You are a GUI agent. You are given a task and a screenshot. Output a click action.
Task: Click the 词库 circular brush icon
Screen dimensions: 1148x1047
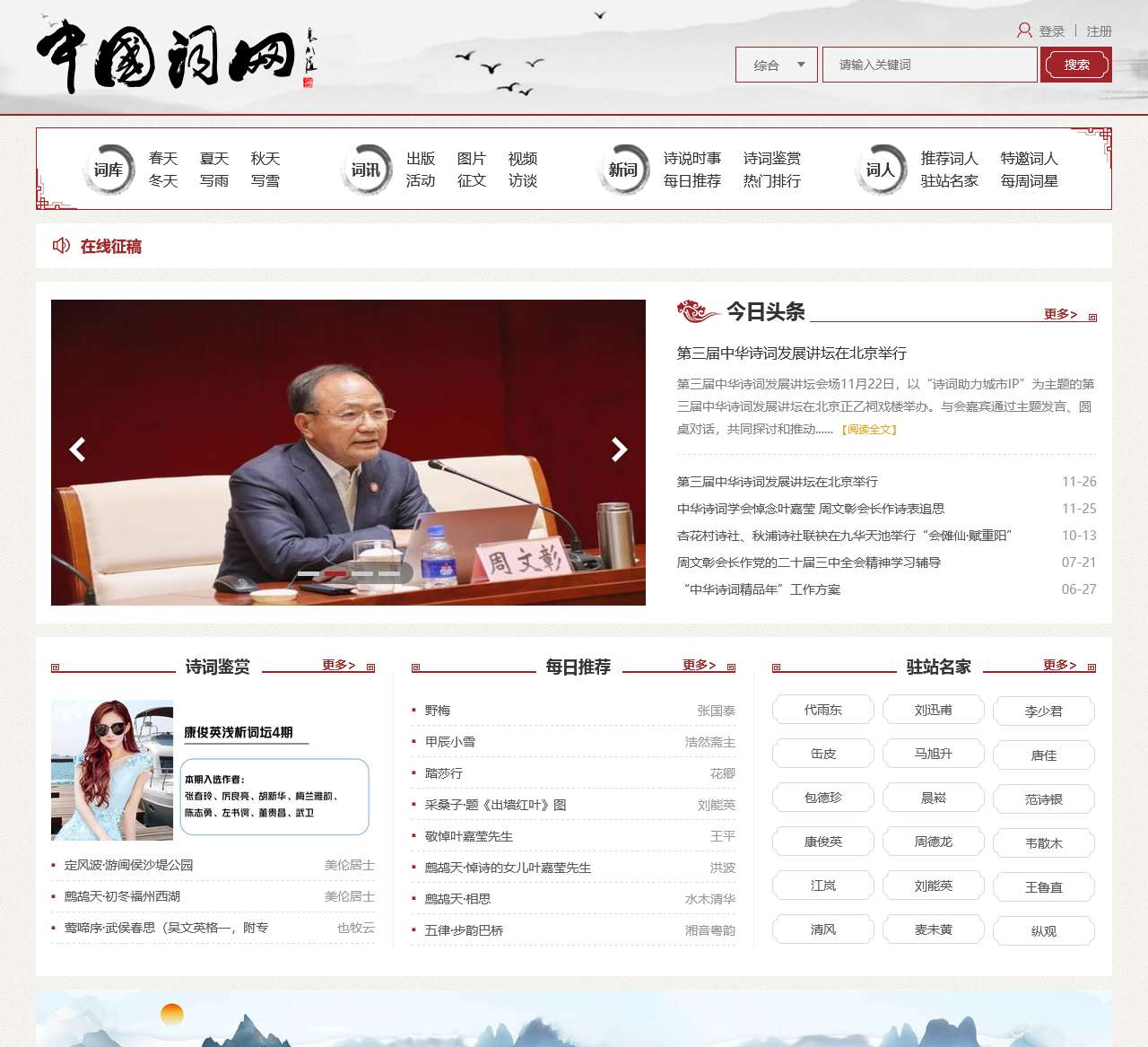pyautogui.click(x=109, y=170)
